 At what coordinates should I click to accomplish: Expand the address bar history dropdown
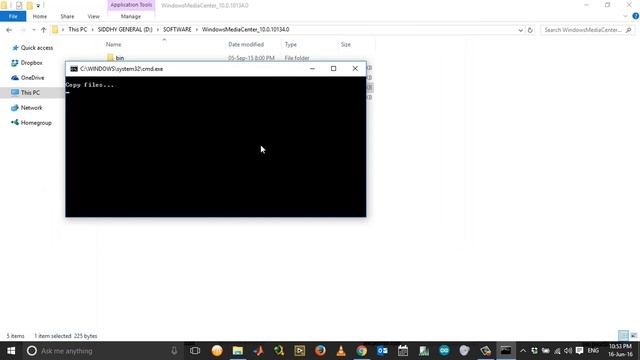point(520,30)
